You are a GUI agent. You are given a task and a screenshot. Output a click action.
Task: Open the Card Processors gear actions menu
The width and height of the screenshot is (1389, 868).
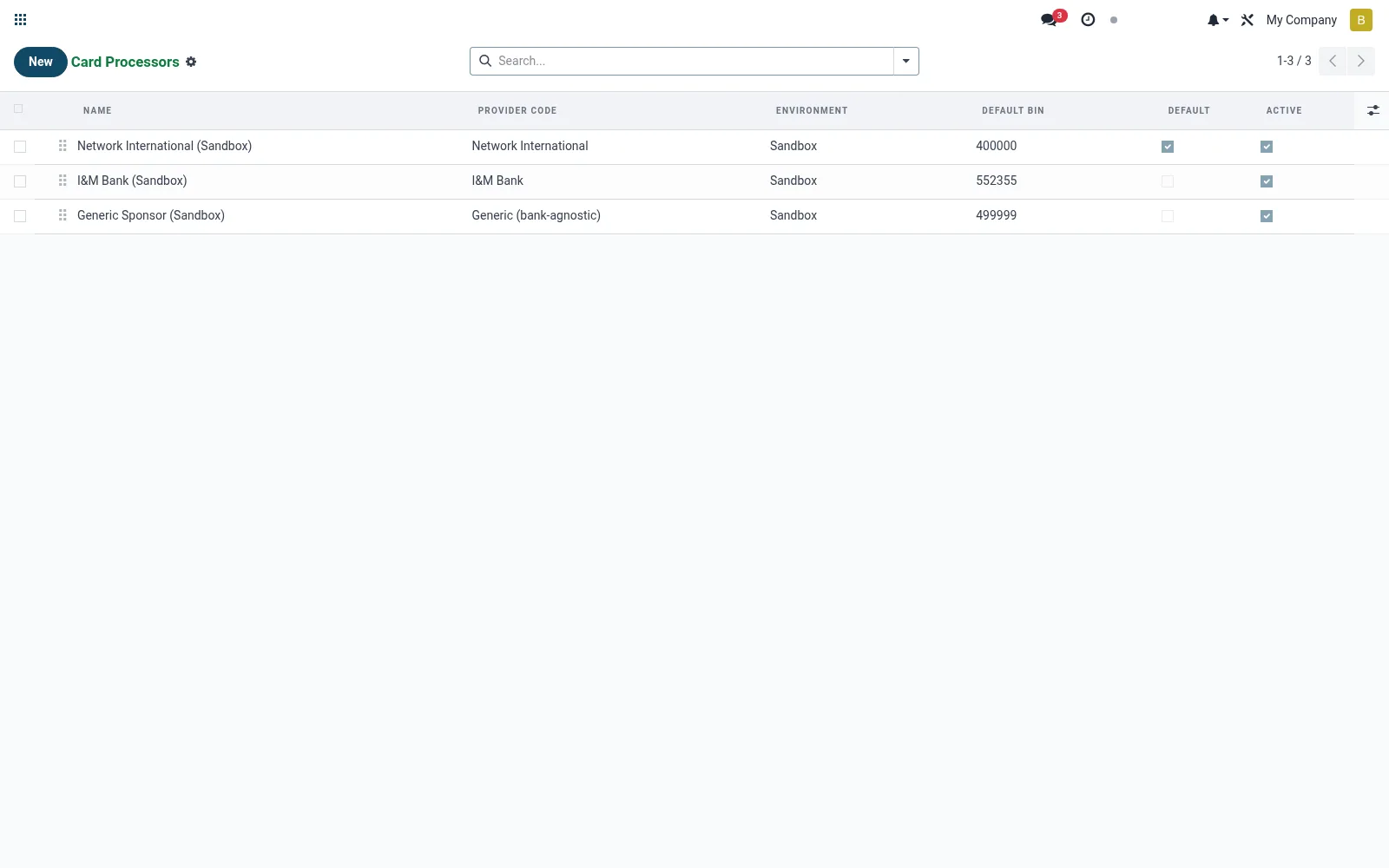pyautogui.click(x=191, y=62)
